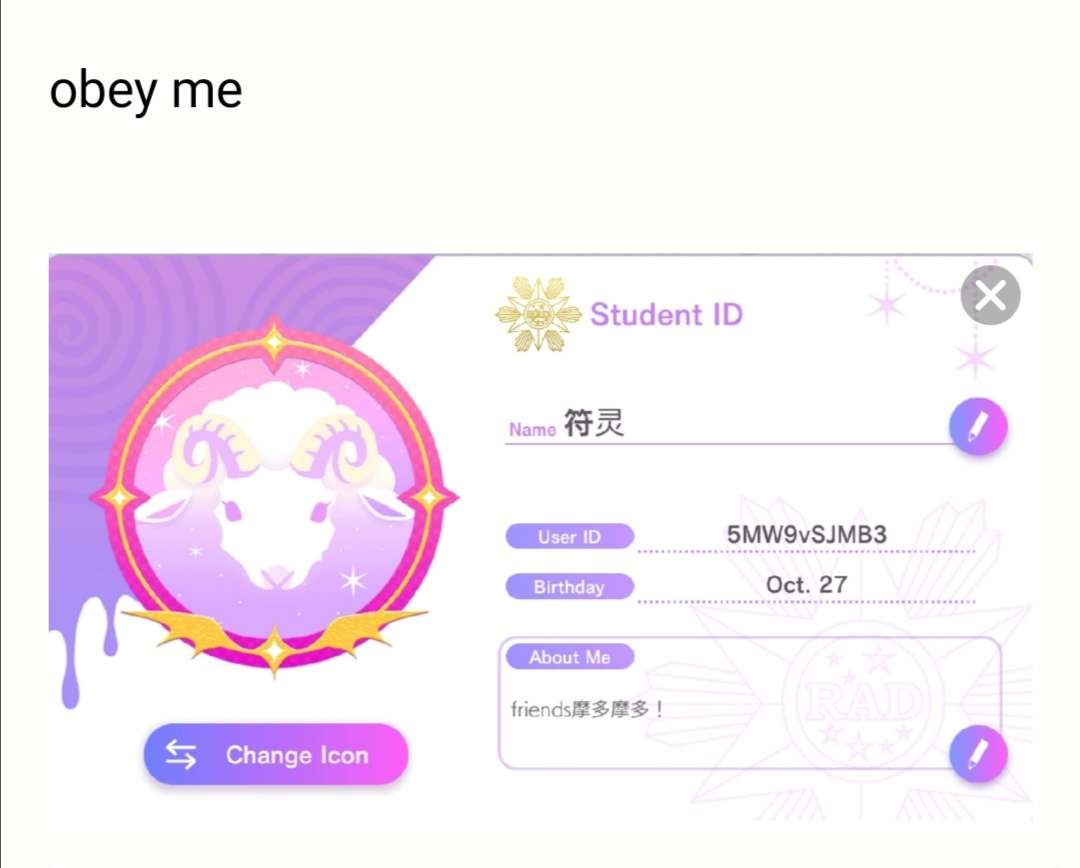Image resolution: width=1080 pixels, height=868 pixels.
Task: Tap the About Me pencil edit icon
Action: [x=978, y=754]
